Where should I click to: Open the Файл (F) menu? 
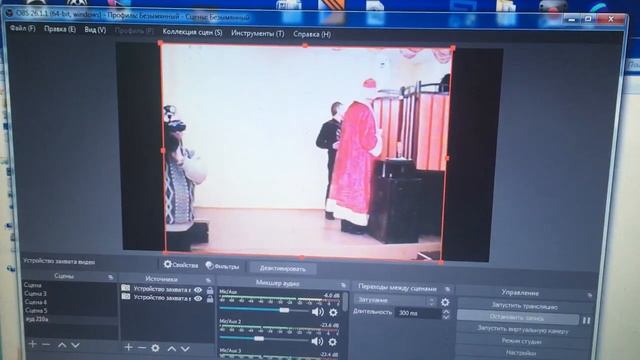23,29
